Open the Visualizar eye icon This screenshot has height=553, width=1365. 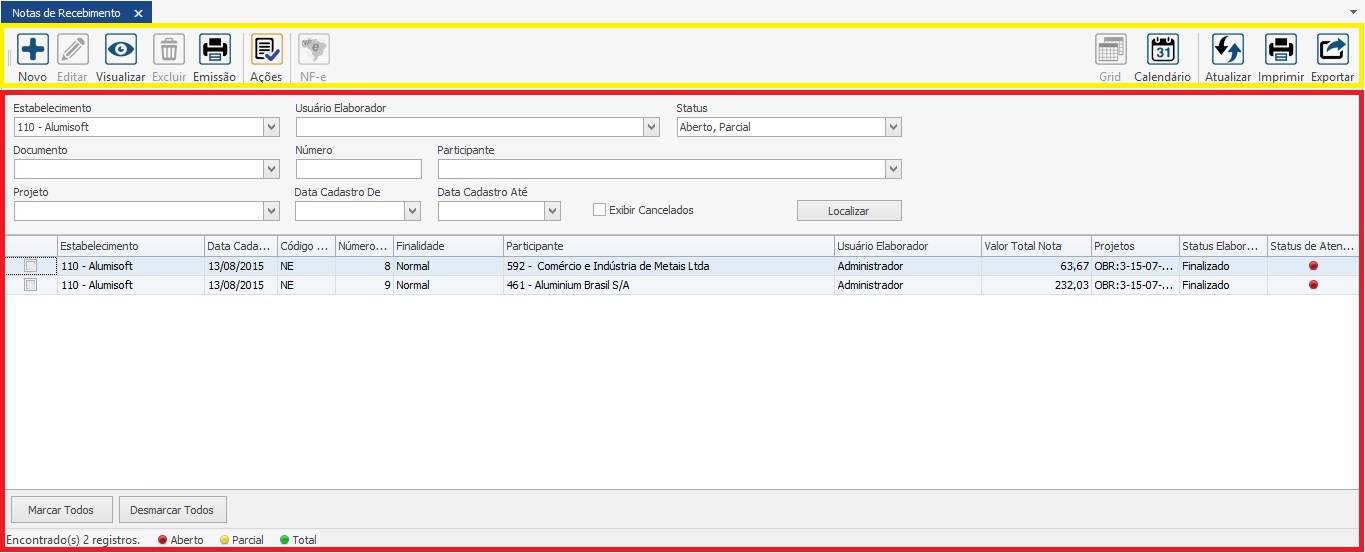click(x=120, y=50)
